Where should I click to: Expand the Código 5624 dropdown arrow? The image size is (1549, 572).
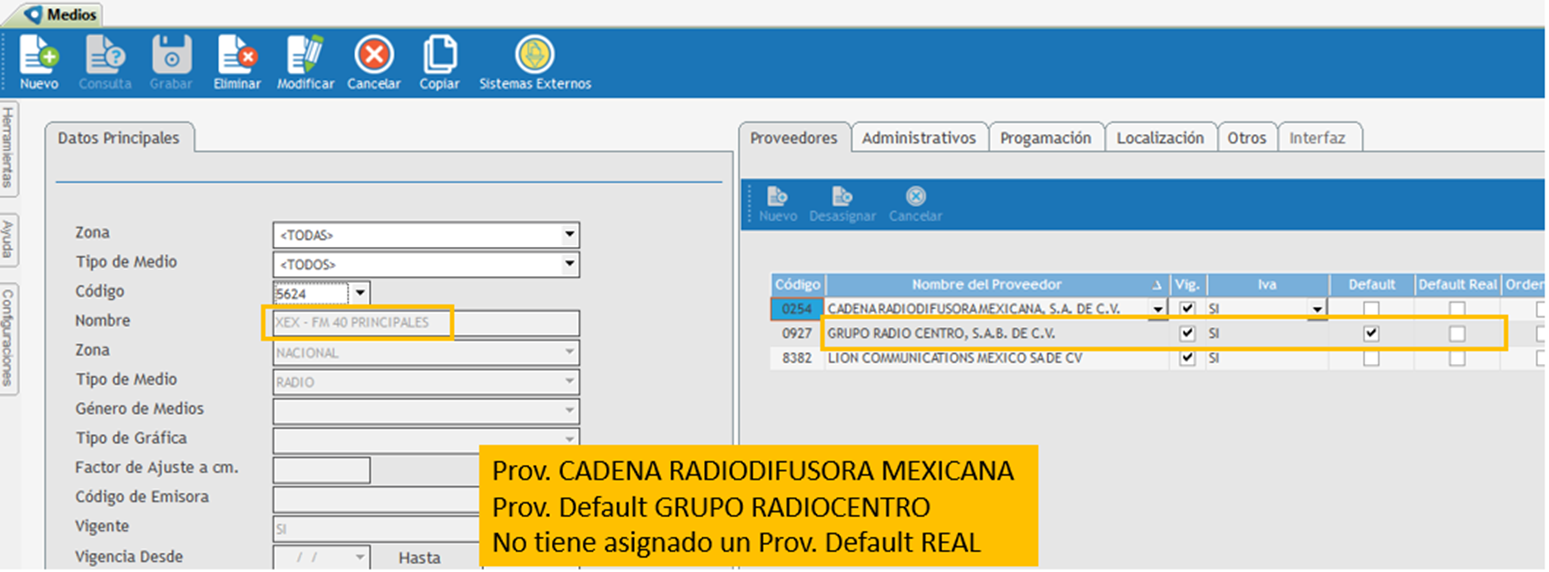[360, 293]
